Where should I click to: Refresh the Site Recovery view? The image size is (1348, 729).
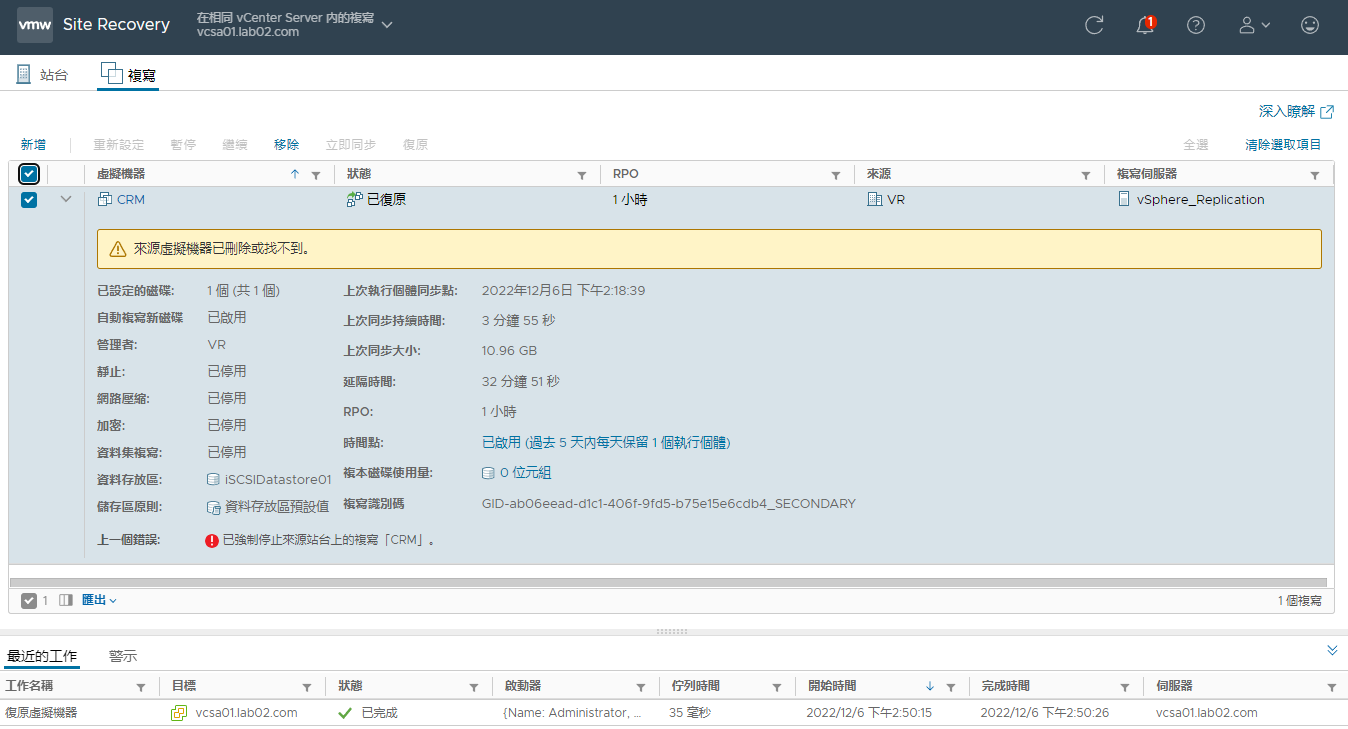1094,25
